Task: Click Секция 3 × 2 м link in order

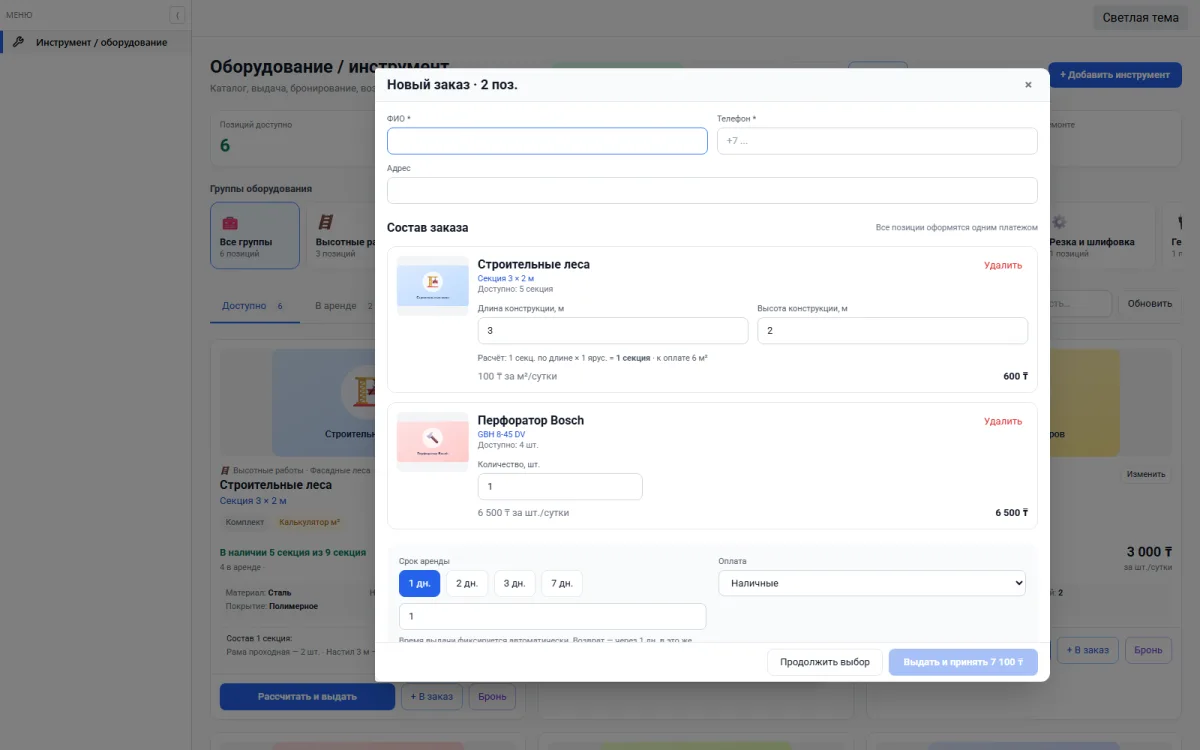Action: [506, 278]
